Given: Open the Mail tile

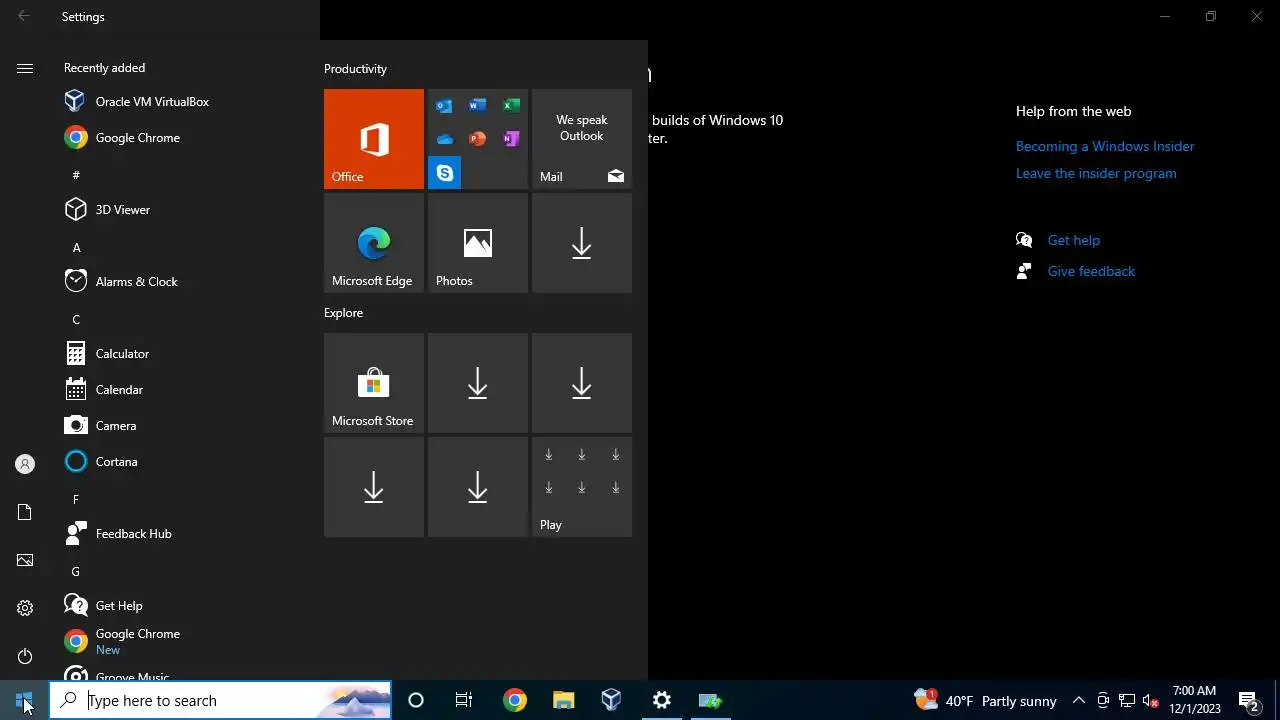Looking at the screenshot, I should coord(582,139).
